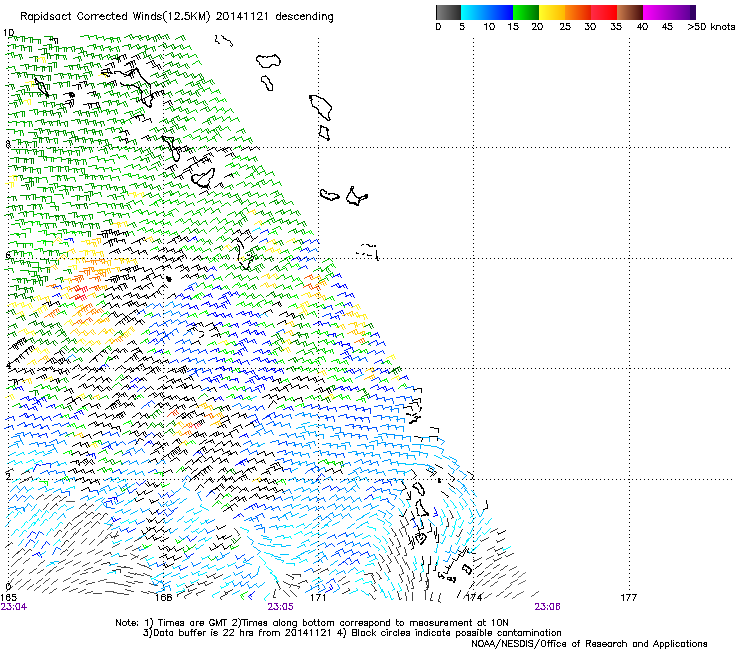Click the 'NOAA/NESDIS/Office of Research and Applications' credit
The width and height of the screenshot is (740, 650).
click(589, 644)
